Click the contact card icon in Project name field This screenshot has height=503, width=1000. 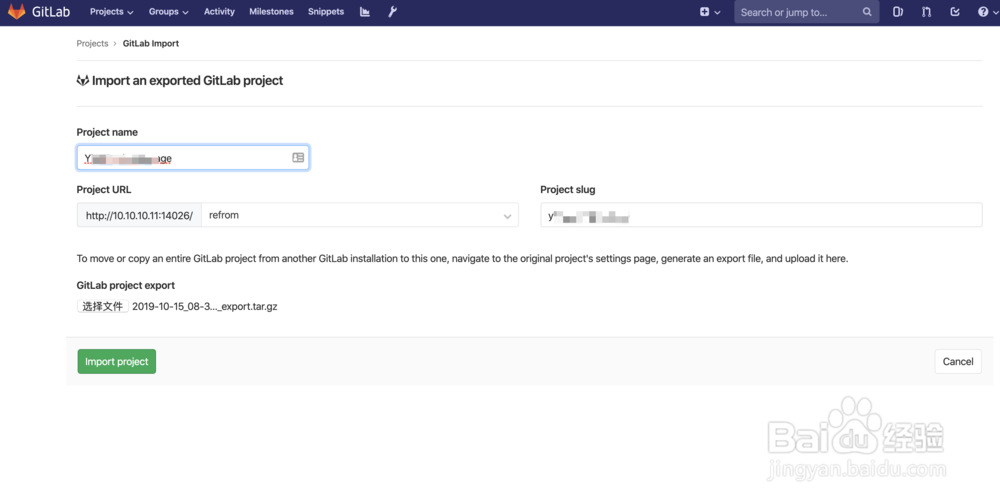[298, 157]
